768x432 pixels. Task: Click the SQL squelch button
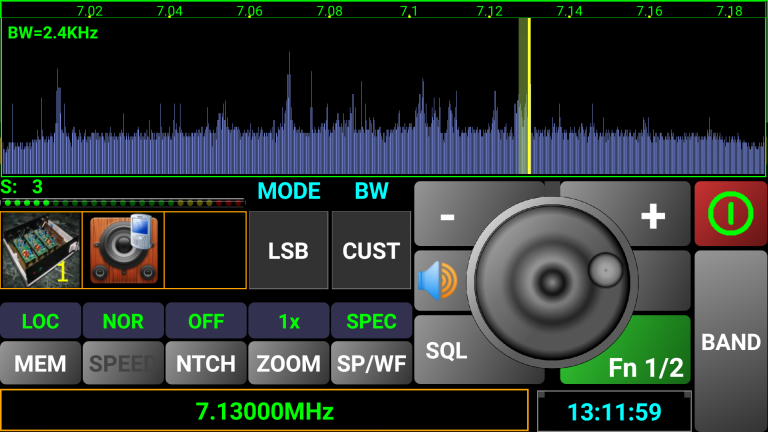(x=446, y=351)
